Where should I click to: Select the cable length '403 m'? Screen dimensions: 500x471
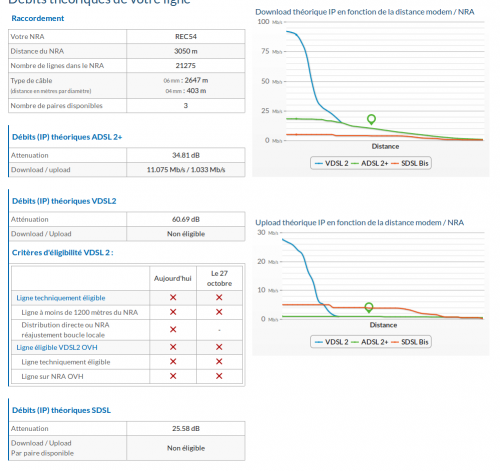coord(196,91)
